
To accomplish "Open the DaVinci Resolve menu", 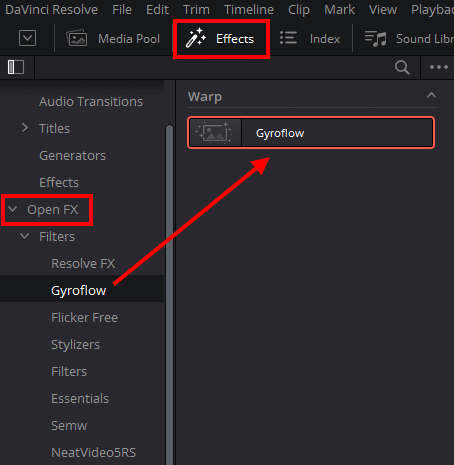I will (52, 10).
